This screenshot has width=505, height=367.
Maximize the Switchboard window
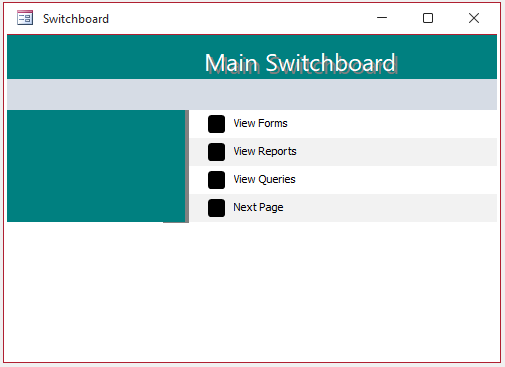pos(428,18)
